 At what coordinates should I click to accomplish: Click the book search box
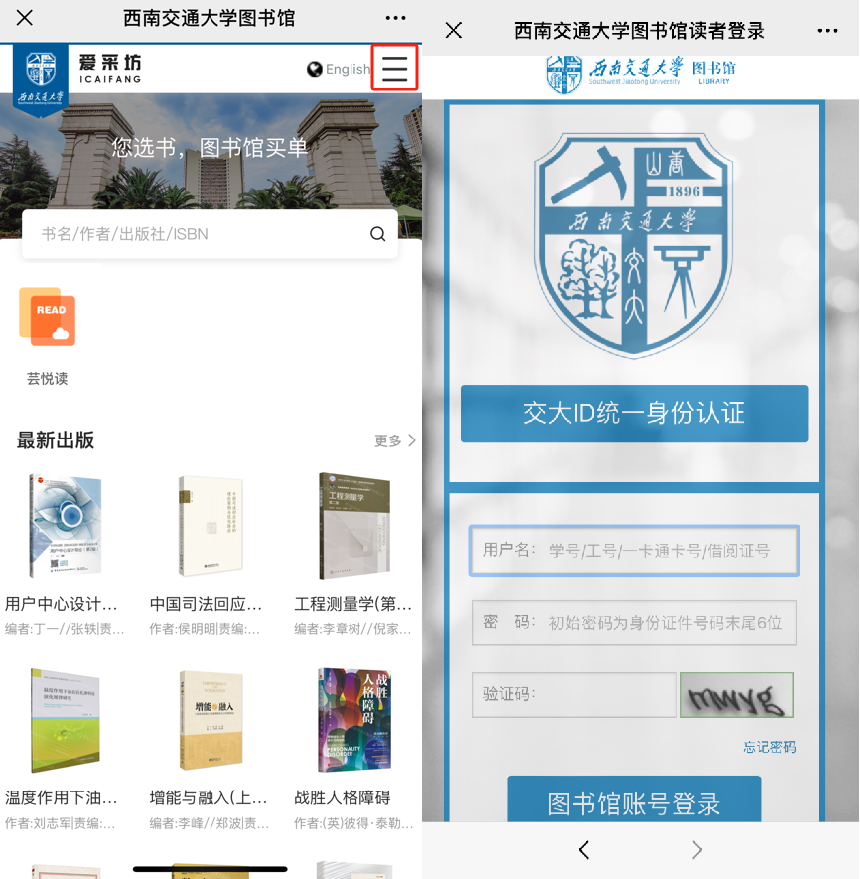pos(200,234)
